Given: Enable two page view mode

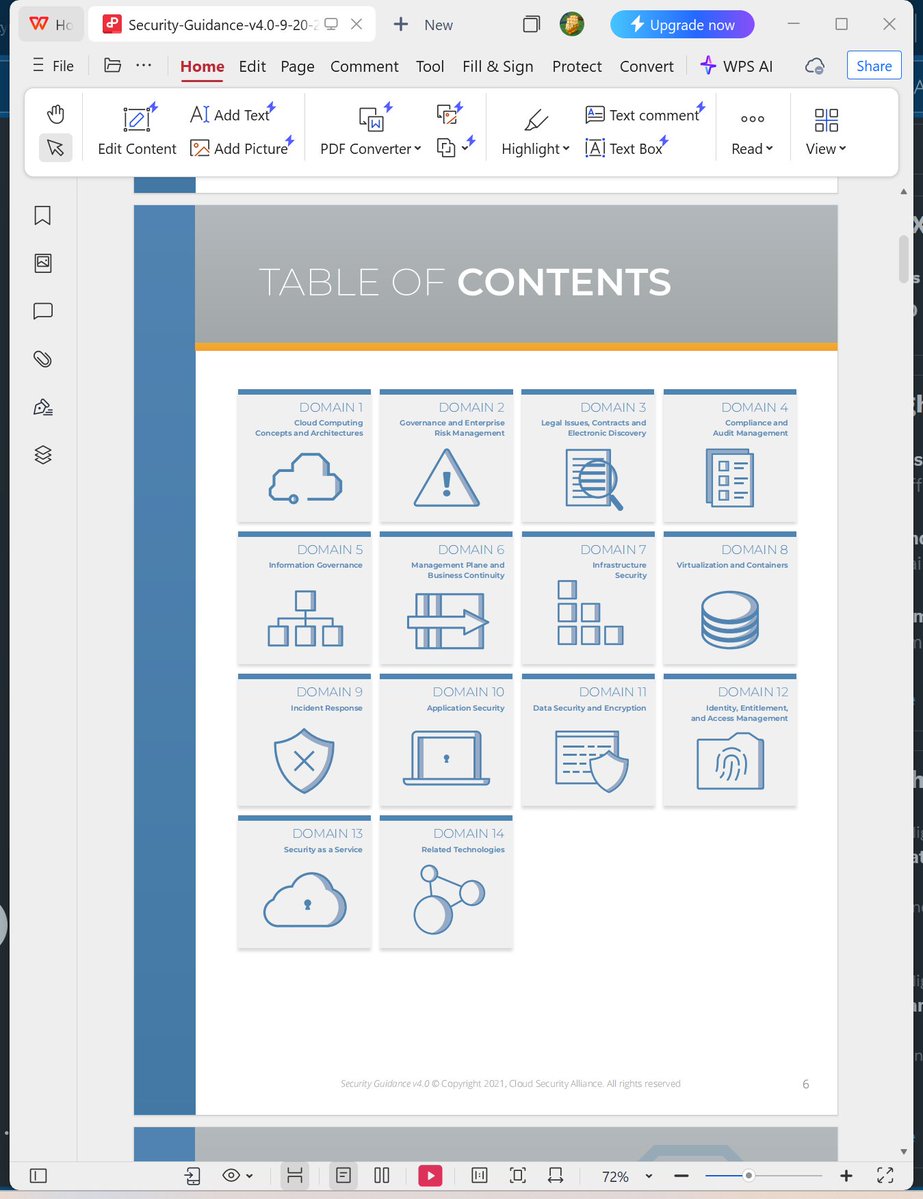Looking at the screenshot, I should [382, 1176].
